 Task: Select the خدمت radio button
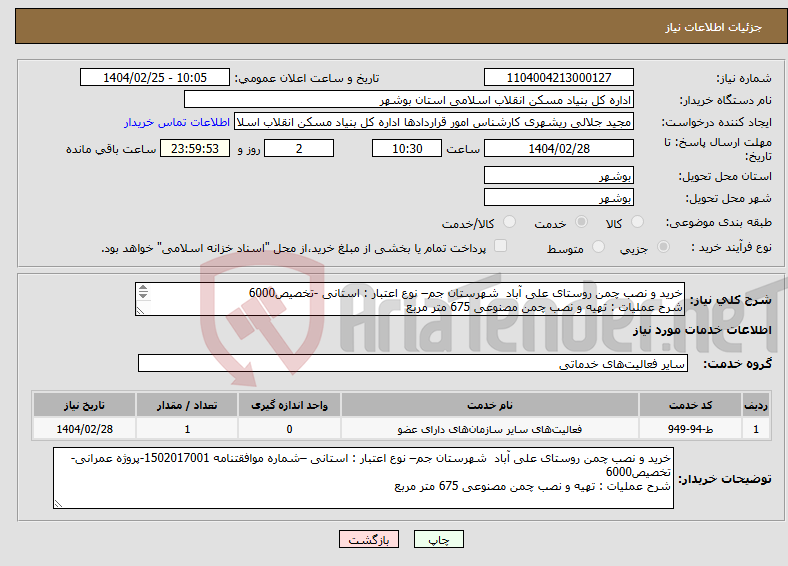click(x=581, y=222)
